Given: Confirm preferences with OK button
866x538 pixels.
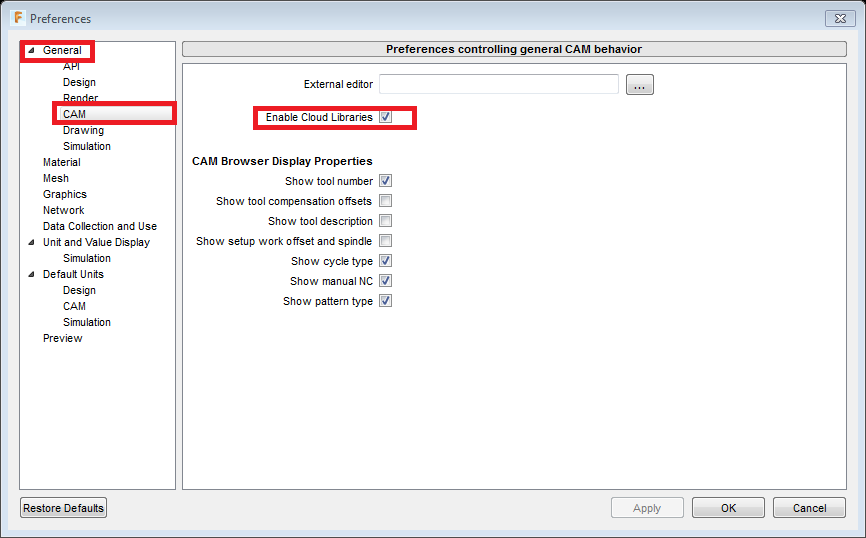Looking at the screenshot, I should 728,508.
